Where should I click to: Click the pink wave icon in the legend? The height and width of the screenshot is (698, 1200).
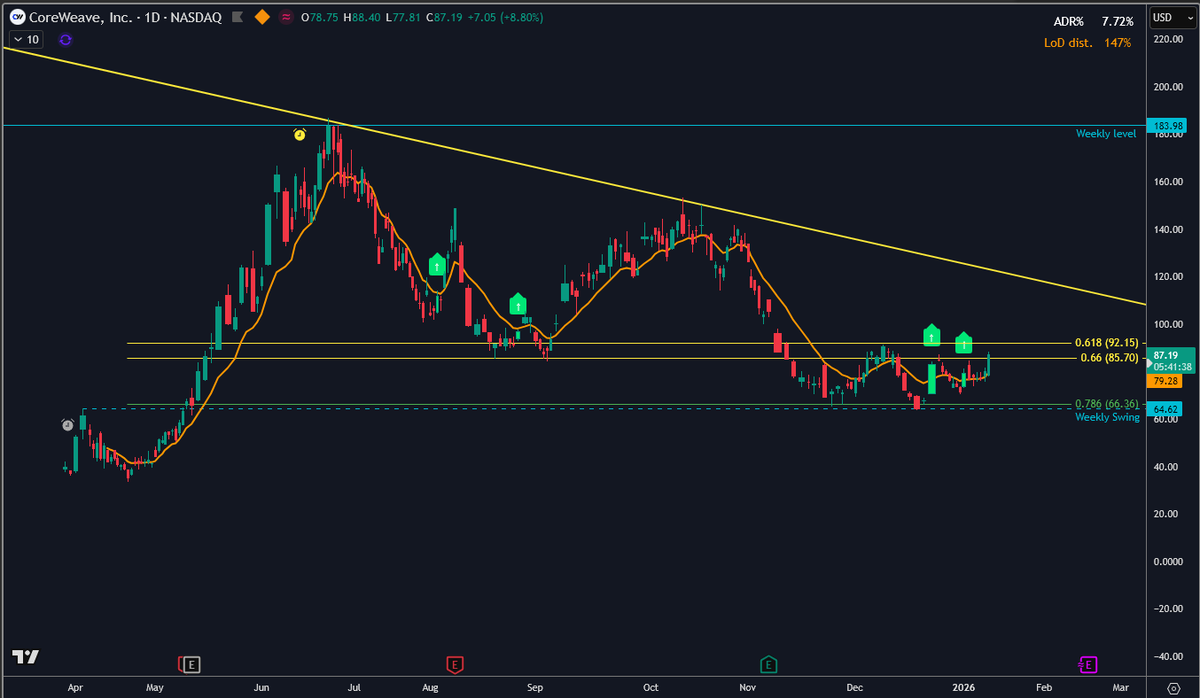coord(286,18)
